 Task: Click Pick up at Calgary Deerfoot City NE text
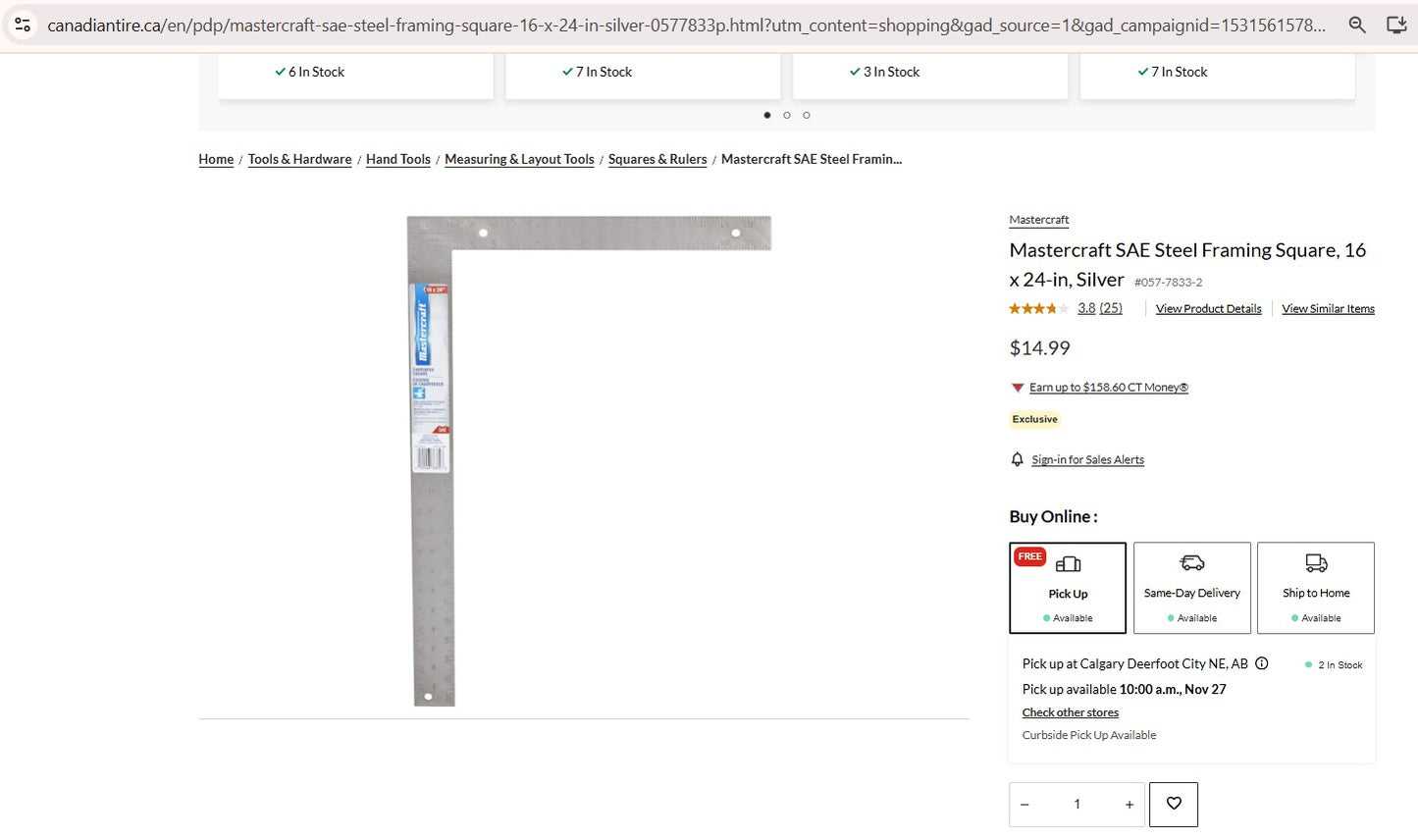click(1135, 663)
